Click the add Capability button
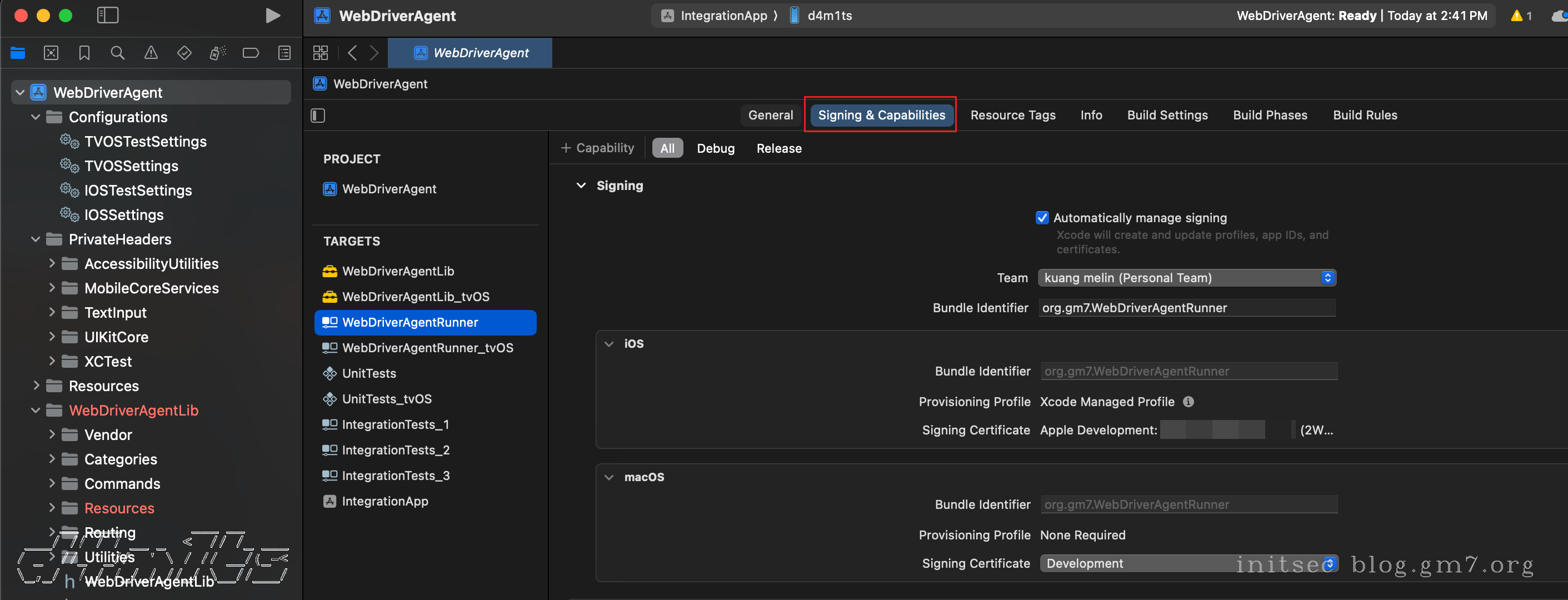1568x600 pixels. 597,148
